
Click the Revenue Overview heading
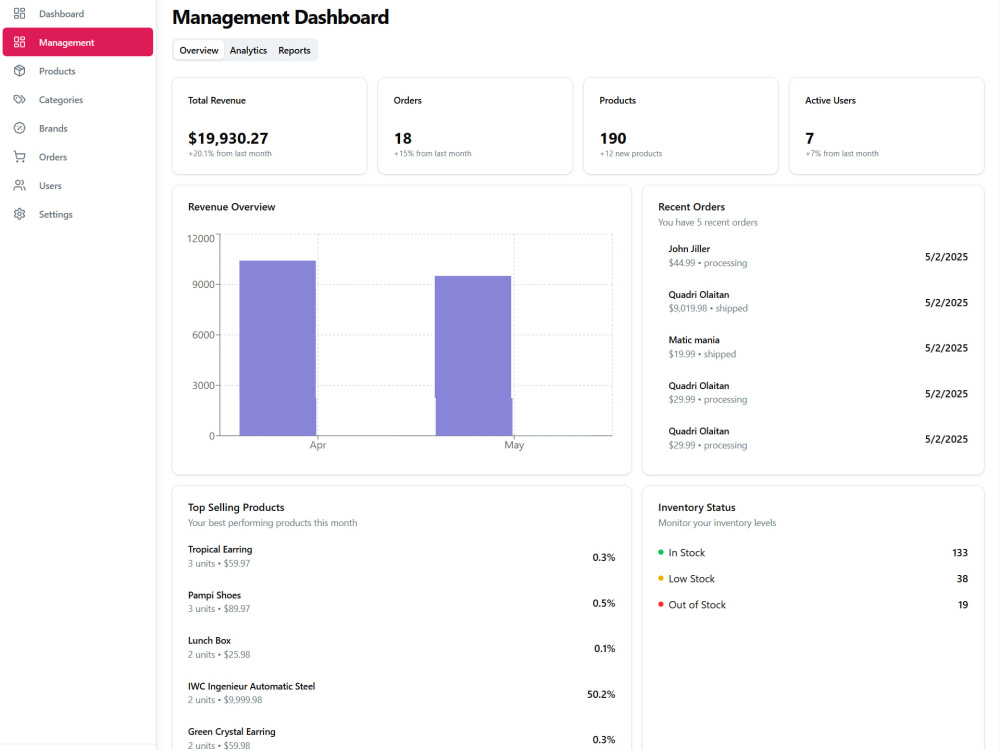[232, 207]
